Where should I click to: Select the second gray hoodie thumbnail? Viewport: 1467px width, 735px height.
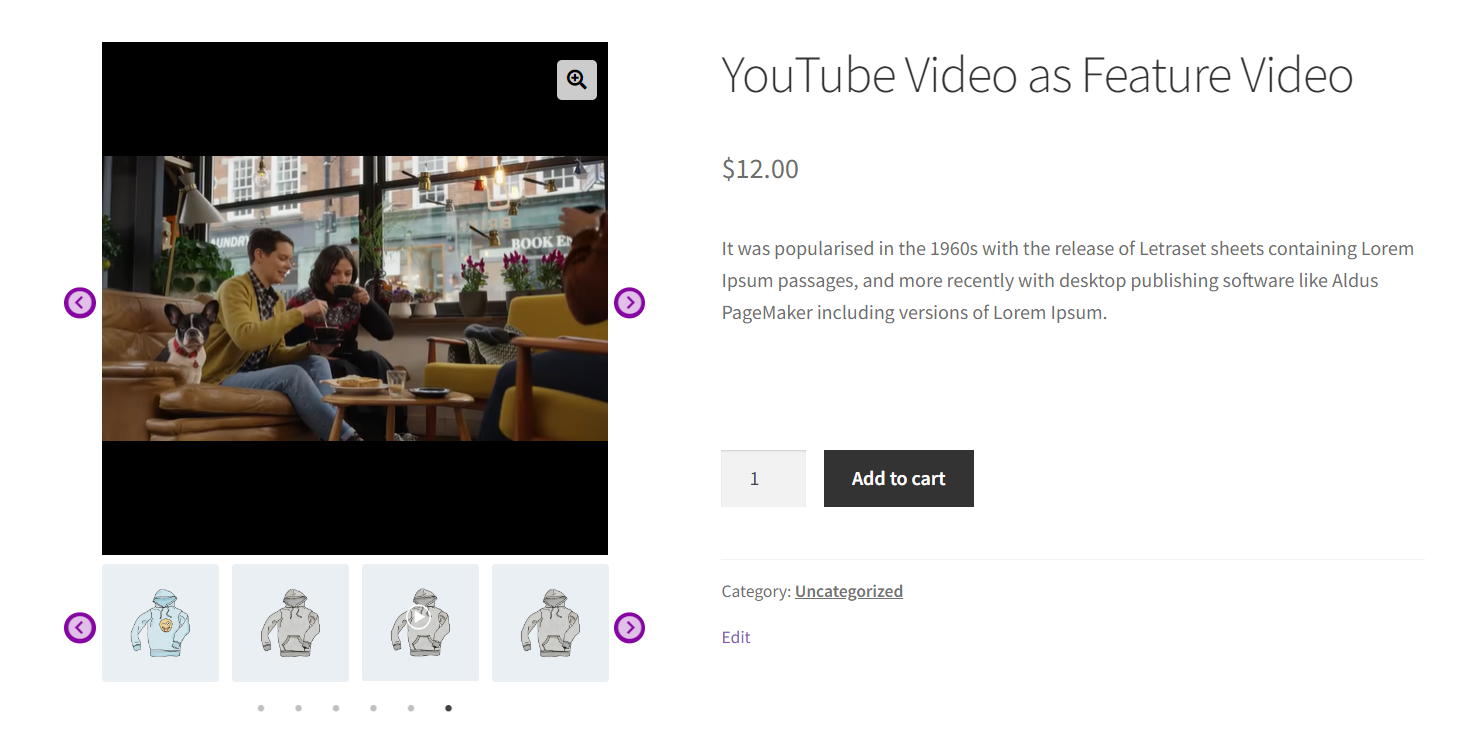coord(290,622)
